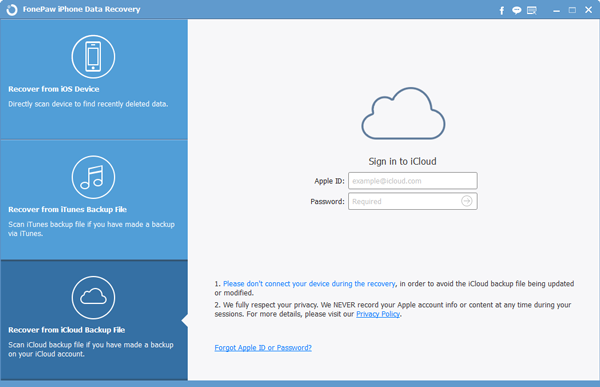Switch to Recover from iTunes Backup File tab

94,200
